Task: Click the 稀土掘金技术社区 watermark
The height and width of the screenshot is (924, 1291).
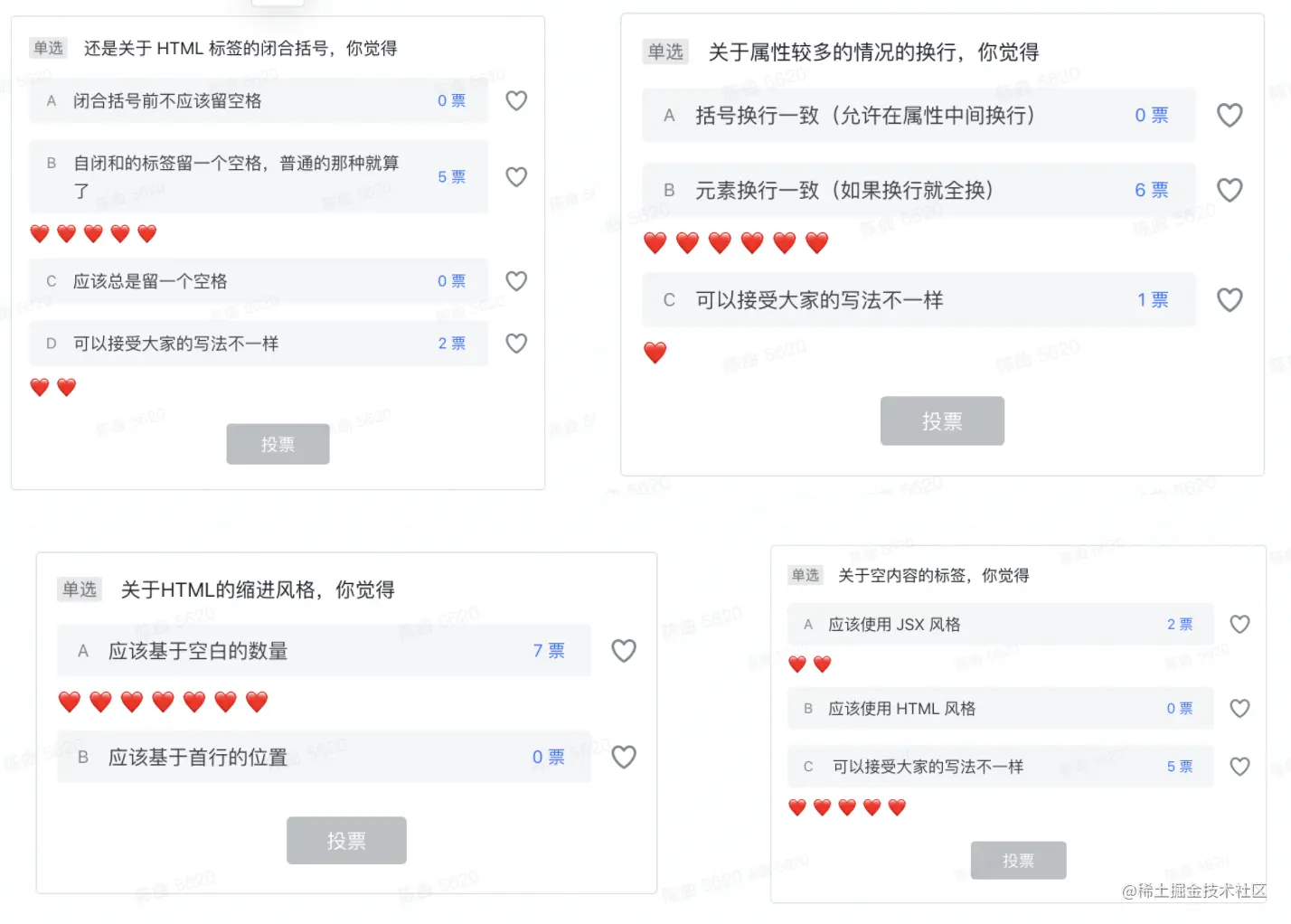Action: point(1194,891)
